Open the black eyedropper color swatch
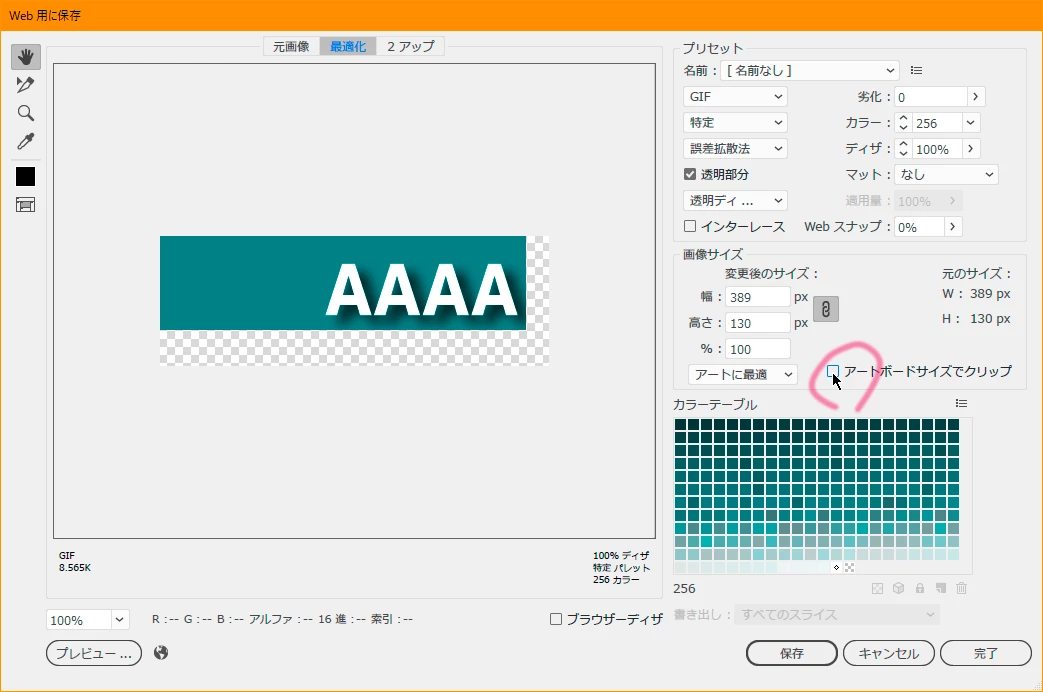Image resolution: width=1043 pixels, height=692 pixels. 25,176
